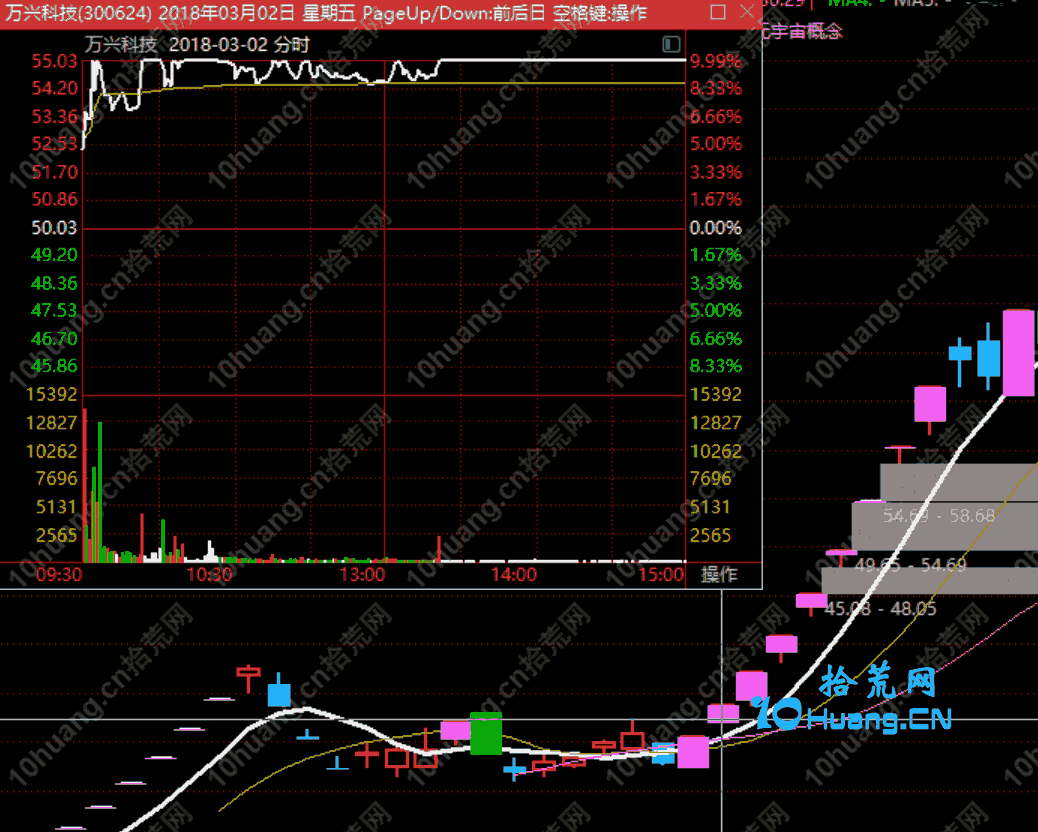Click the 55.03 top price label
This screenshot has height=832, width=1038.
click(x=54, y=62)
